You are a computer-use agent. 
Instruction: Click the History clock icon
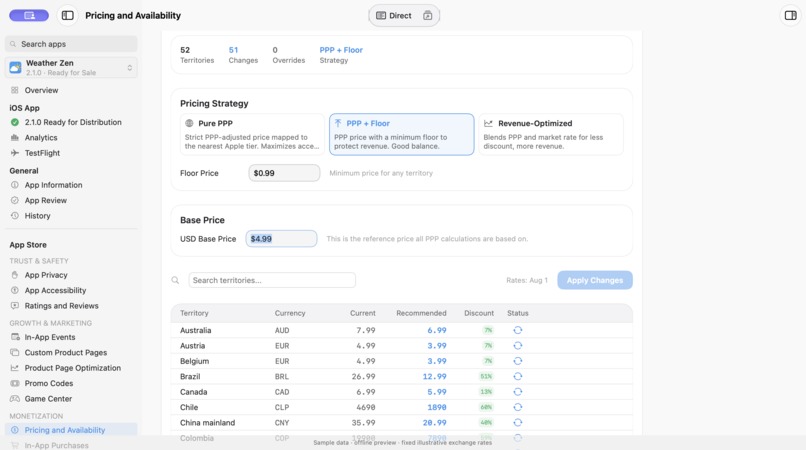14,216
